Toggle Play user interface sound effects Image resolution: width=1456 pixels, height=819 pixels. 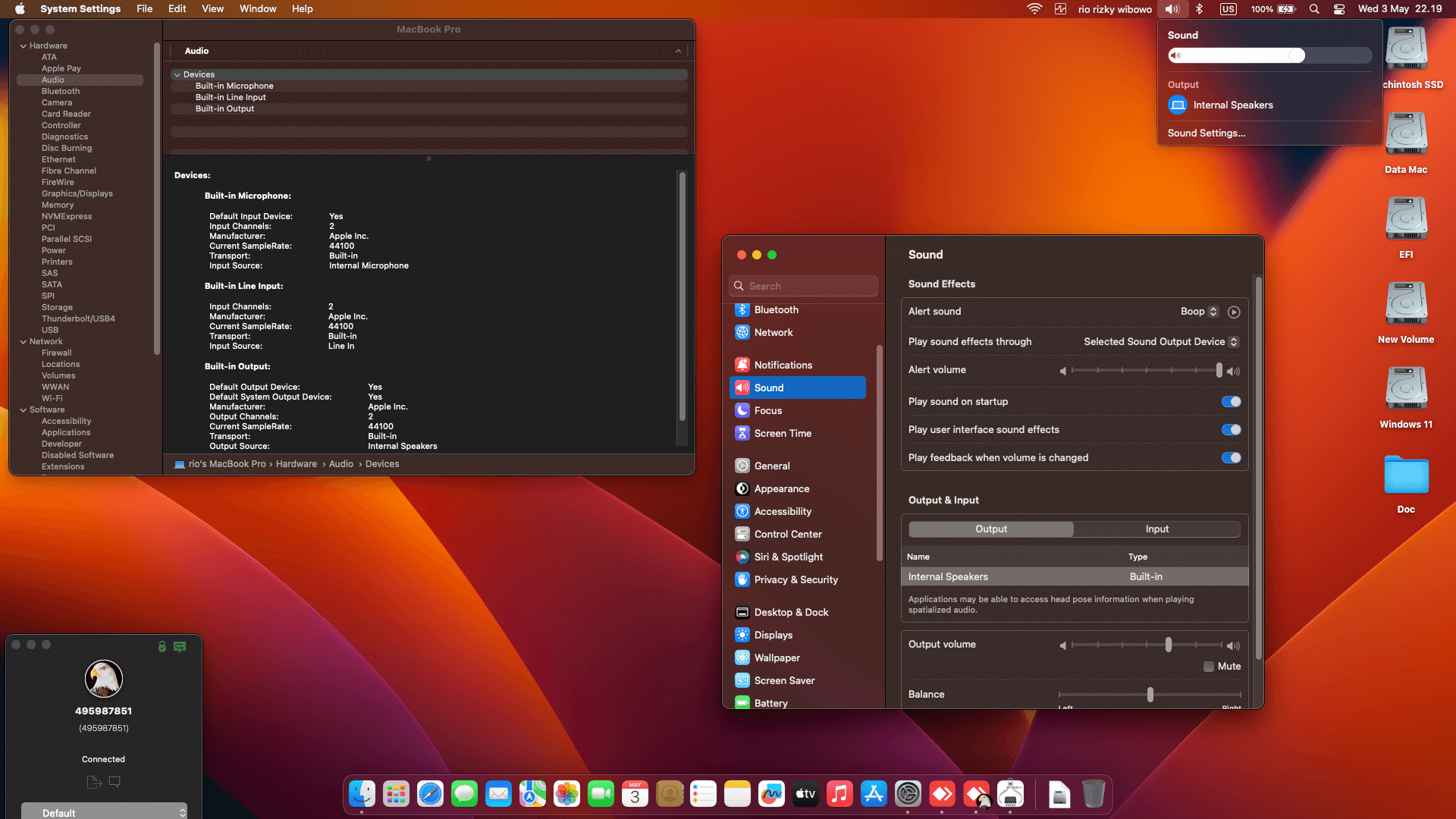tap(1231, 430)
